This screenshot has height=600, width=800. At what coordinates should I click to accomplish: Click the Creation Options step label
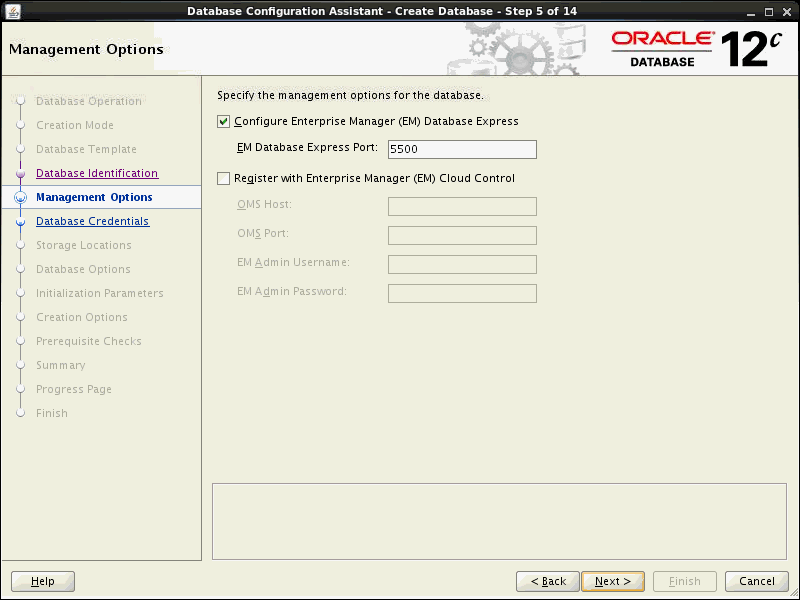[82, 317]
